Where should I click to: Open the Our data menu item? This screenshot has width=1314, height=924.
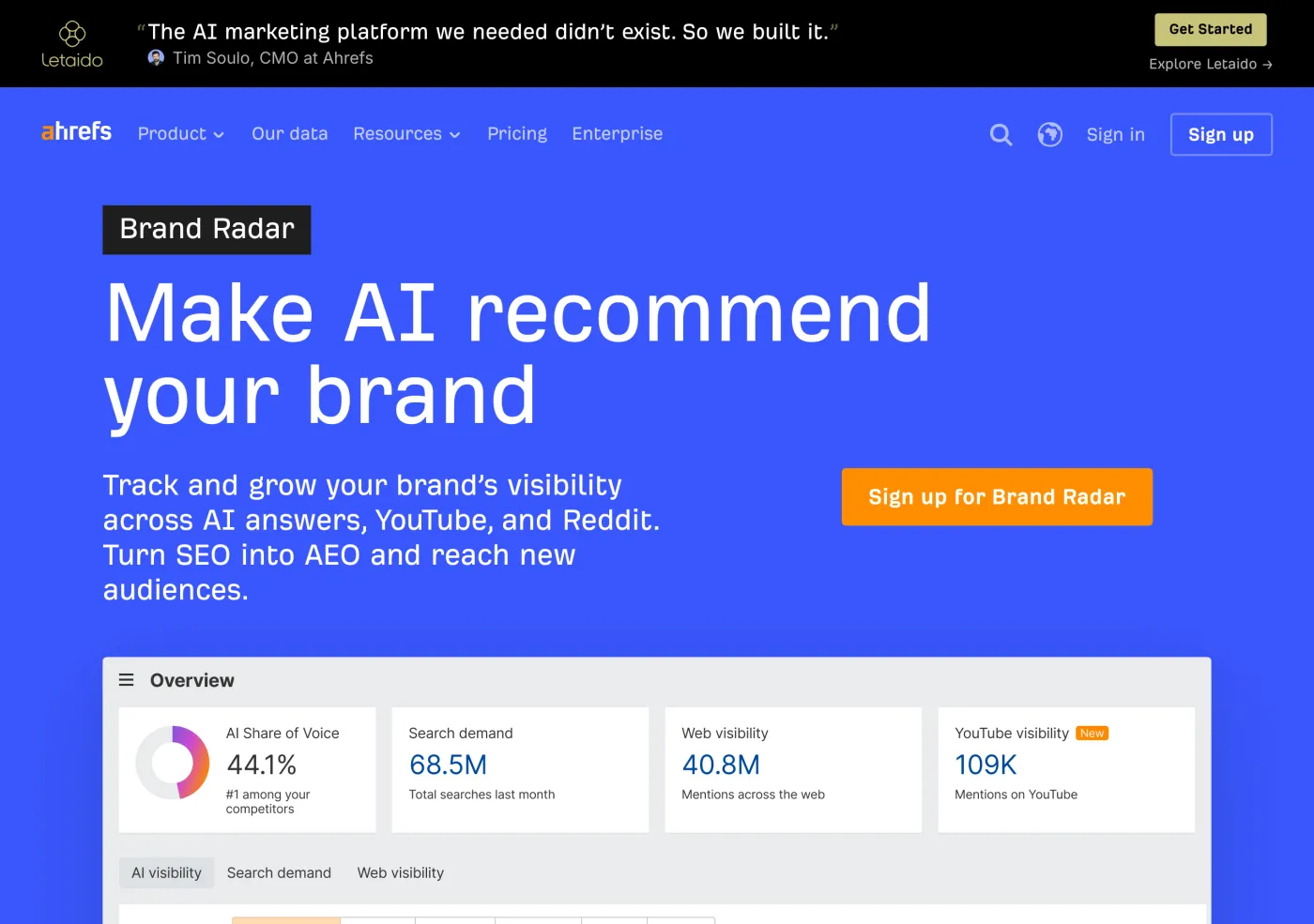tap(289, 134)
